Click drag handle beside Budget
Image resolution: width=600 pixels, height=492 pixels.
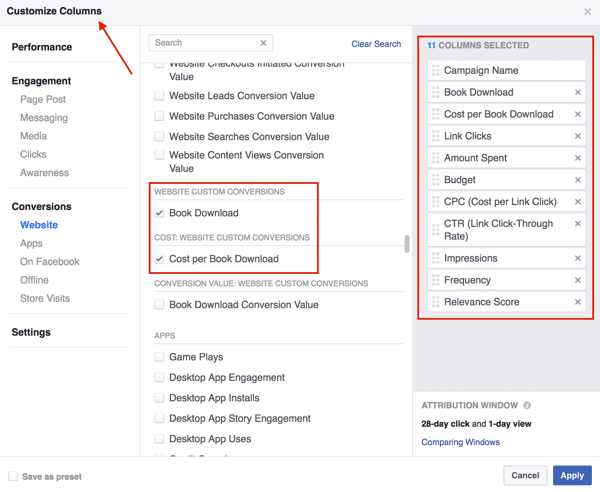(435, 179)
